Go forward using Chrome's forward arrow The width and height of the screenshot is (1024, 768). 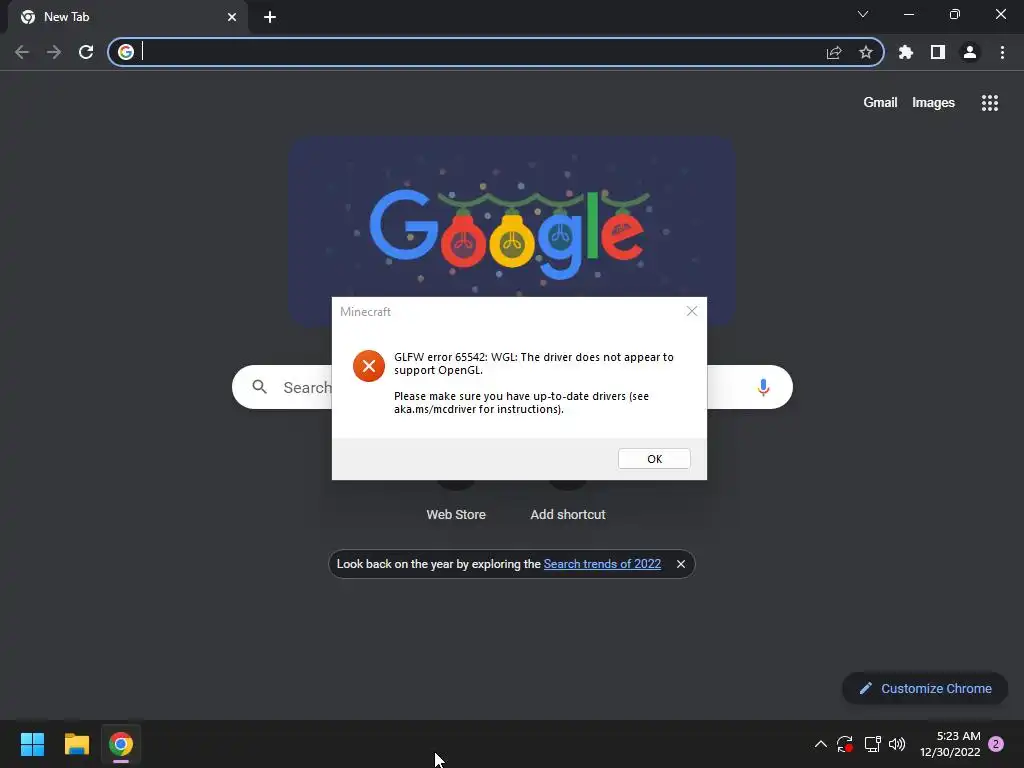point(54,52)
